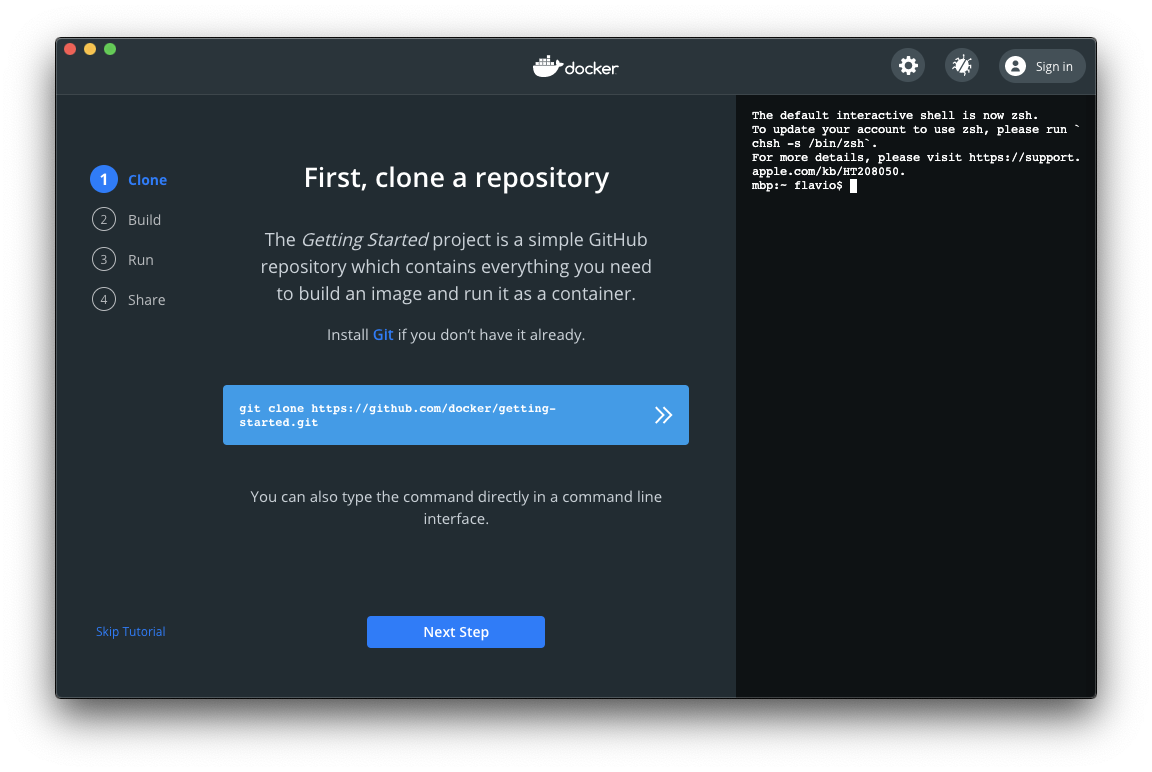Select the highlighted step 1 circle
This screenshot has width=1152, height=772.
click(103, 180)
